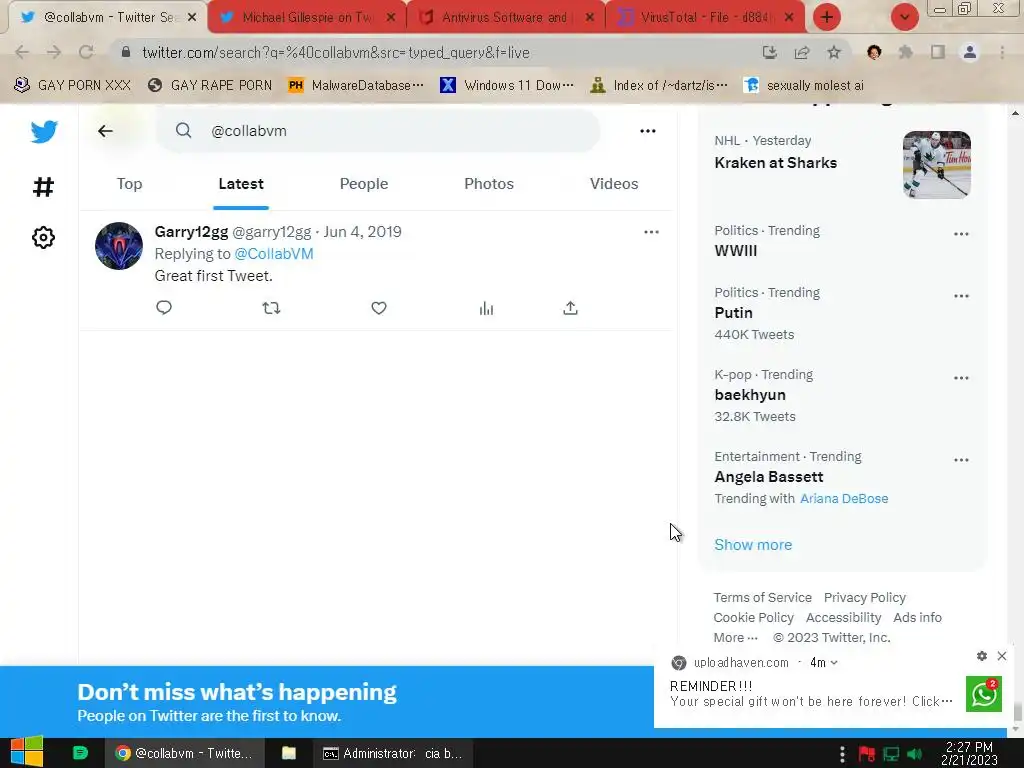
Task: Switch to the People search tab
Action: click(x=364, y=184)
